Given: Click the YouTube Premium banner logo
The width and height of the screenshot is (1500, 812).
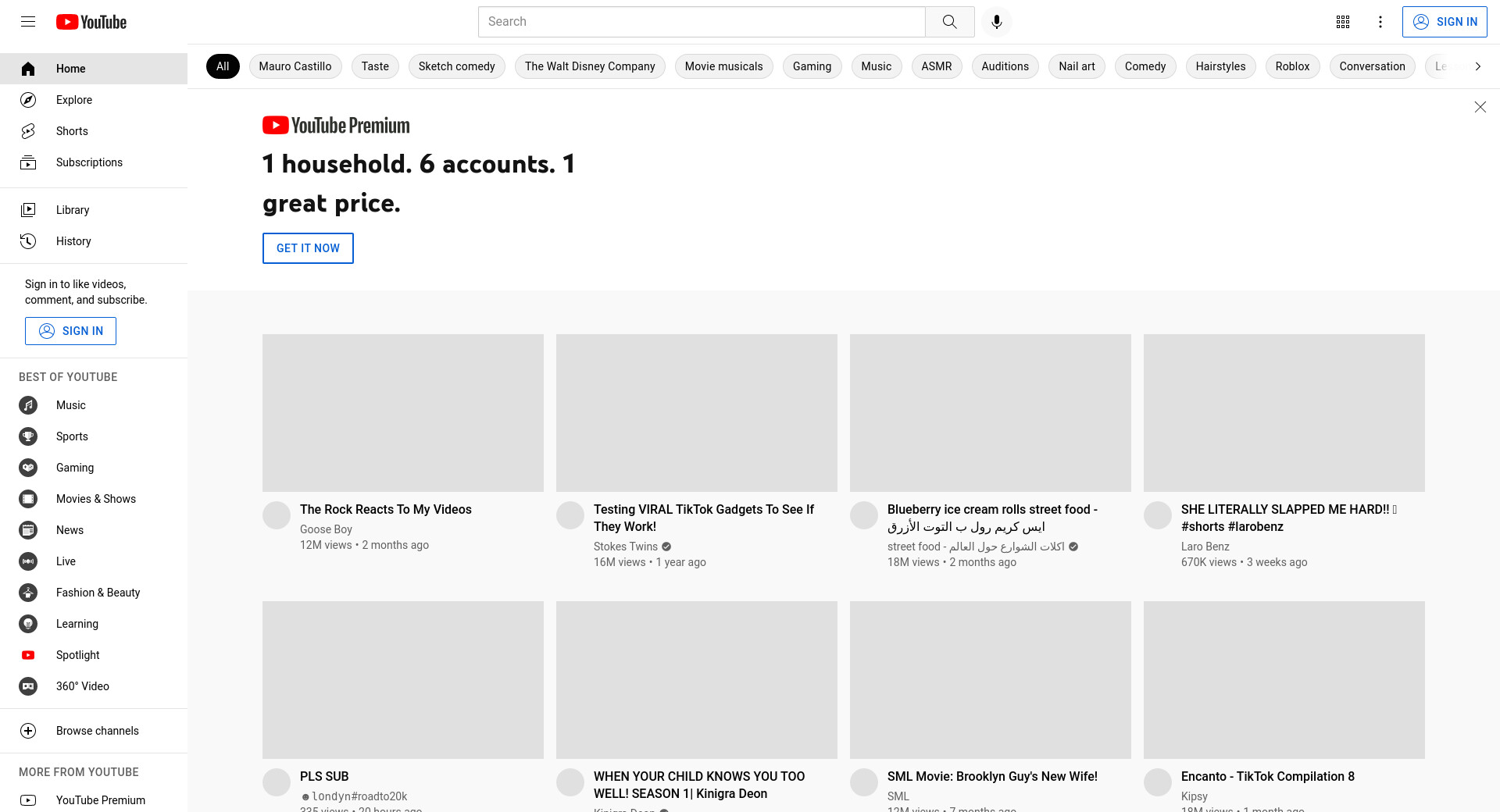Looking at the screenshot, I should [x=336, y=125].
